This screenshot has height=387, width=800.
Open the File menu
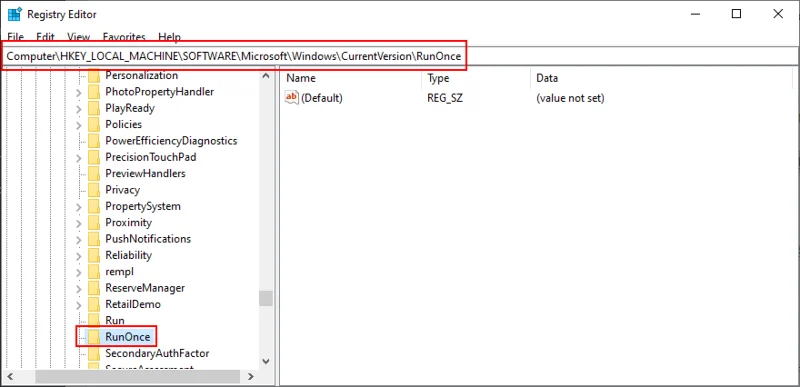[15, 37]
